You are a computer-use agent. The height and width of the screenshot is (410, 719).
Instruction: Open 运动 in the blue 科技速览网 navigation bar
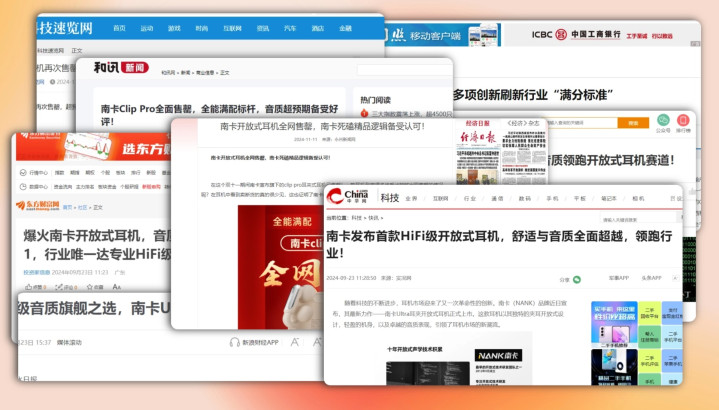click(147, 28)
